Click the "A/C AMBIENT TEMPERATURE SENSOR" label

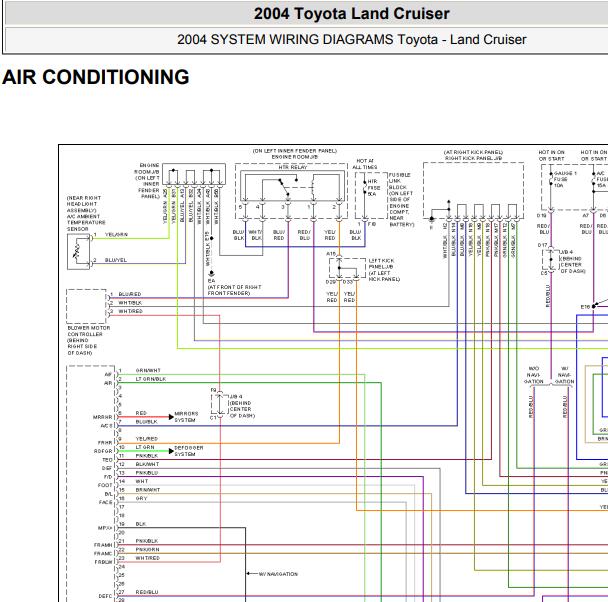tap(86, 223)
